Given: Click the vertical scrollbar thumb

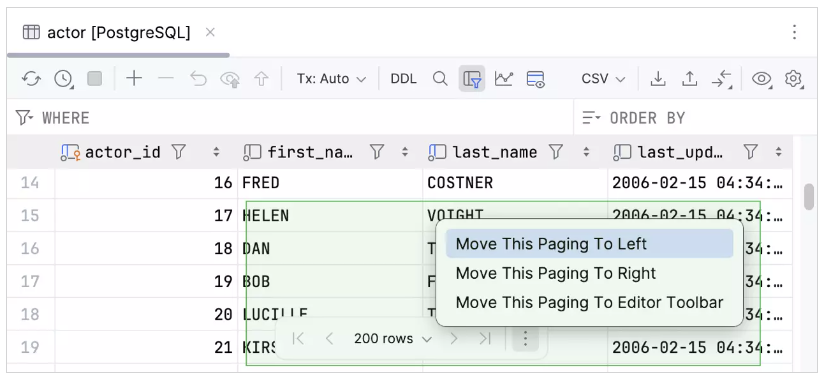Looking at the screenshot, I should [x=809, y=197].
